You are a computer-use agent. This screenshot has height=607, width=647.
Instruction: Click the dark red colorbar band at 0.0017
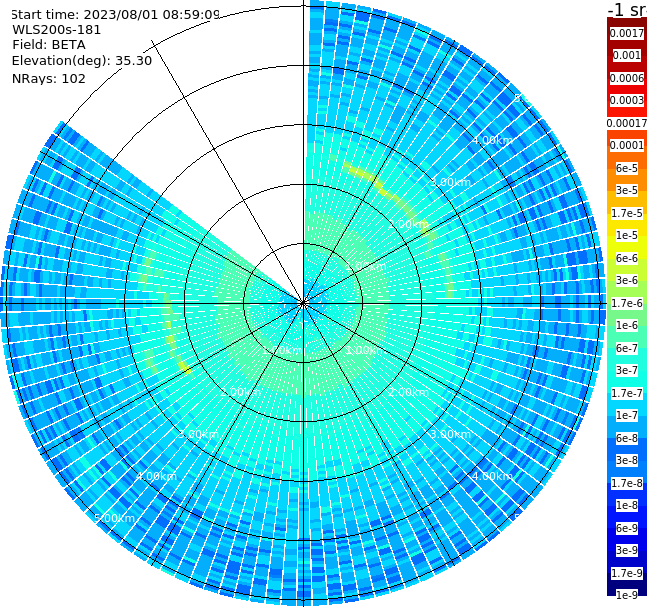click(x=627, y=33)
